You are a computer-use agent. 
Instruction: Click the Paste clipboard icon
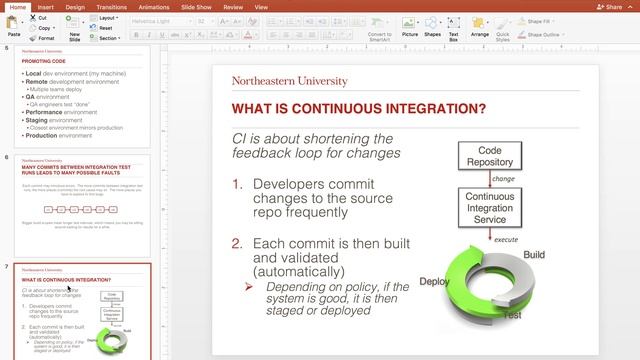pyautogui.click(x=12, y=23)
